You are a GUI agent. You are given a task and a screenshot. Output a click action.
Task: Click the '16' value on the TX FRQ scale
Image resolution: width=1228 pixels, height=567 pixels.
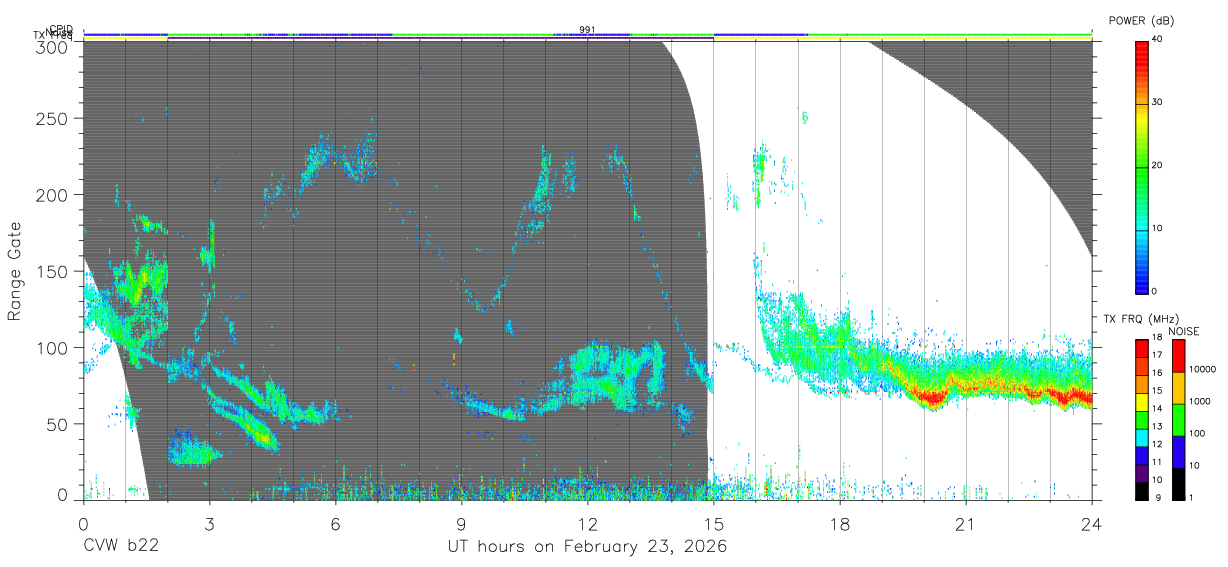(x=1156, y=375)
